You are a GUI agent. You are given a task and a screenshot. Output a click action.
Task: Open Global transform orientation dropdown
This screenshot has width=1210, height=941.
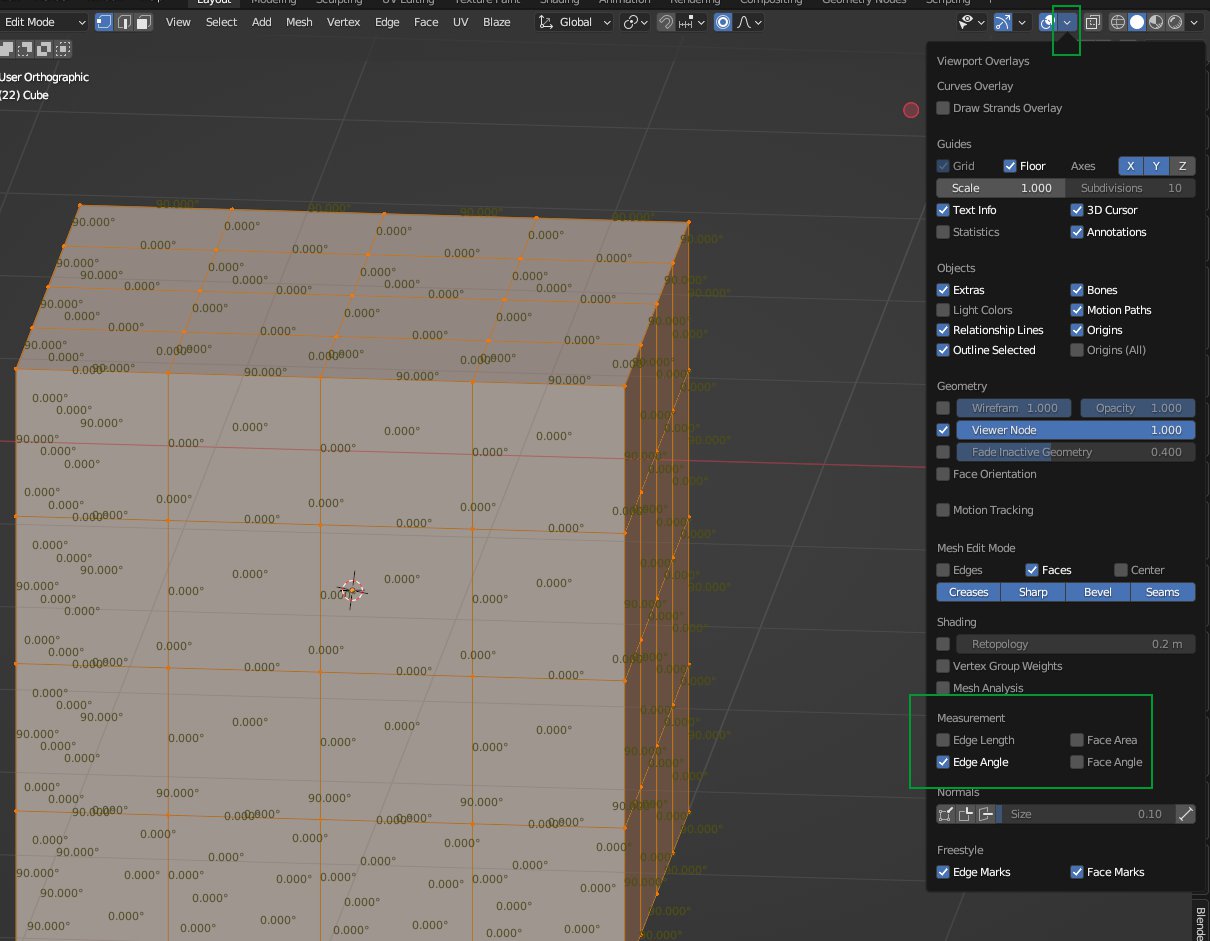point(575,22)
